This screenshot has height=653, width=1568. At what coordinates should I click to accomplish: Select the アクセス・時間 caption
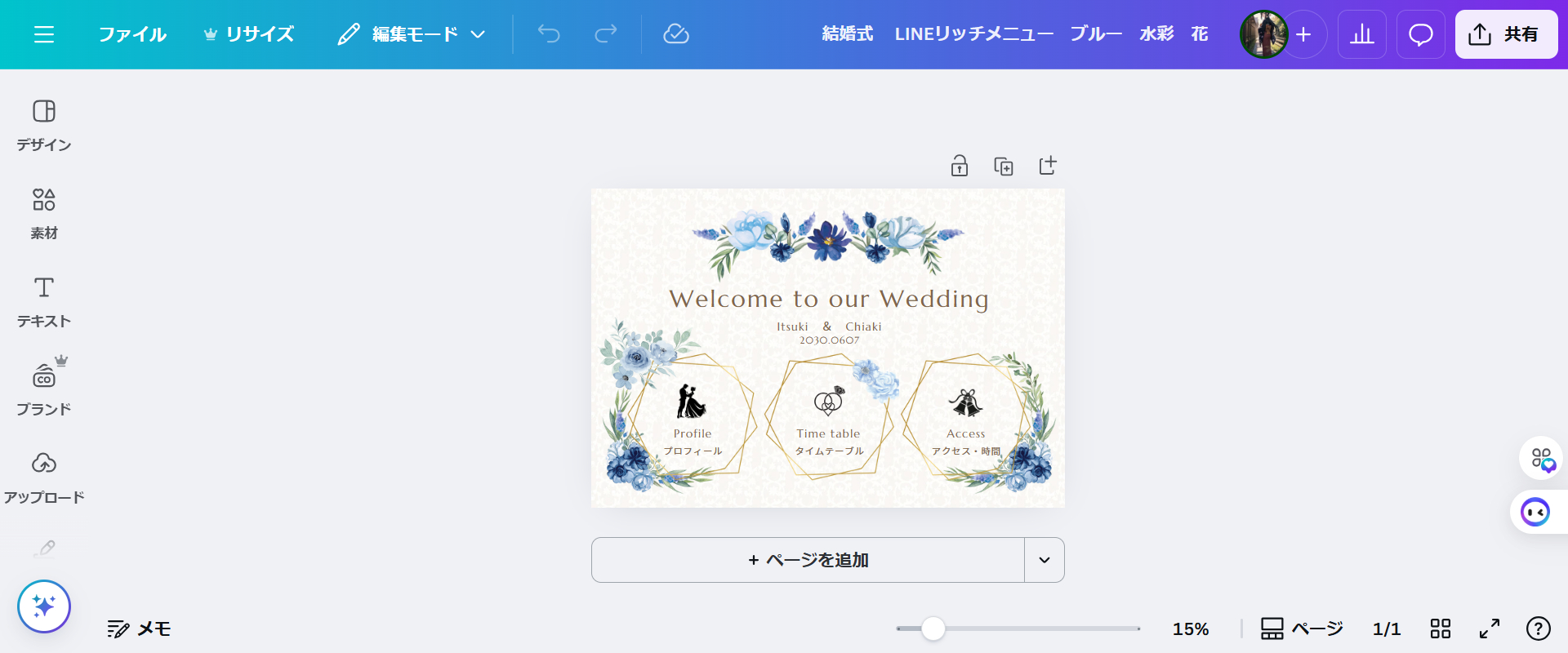[966, 451]
